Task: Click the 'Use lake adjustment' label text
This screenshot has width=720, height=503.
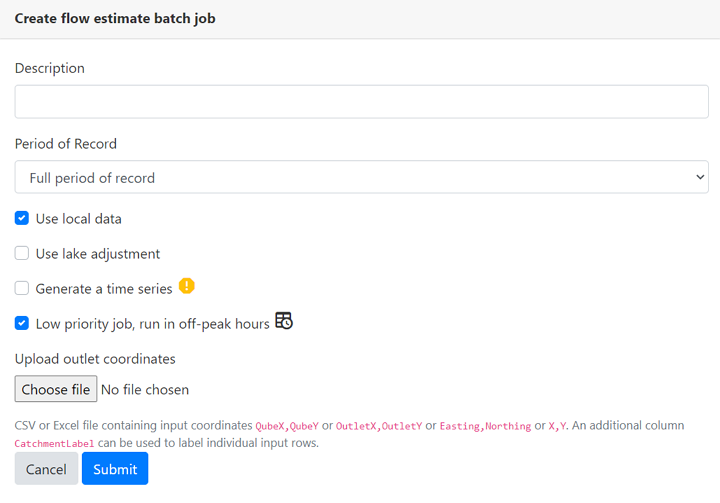Action: 98,254
